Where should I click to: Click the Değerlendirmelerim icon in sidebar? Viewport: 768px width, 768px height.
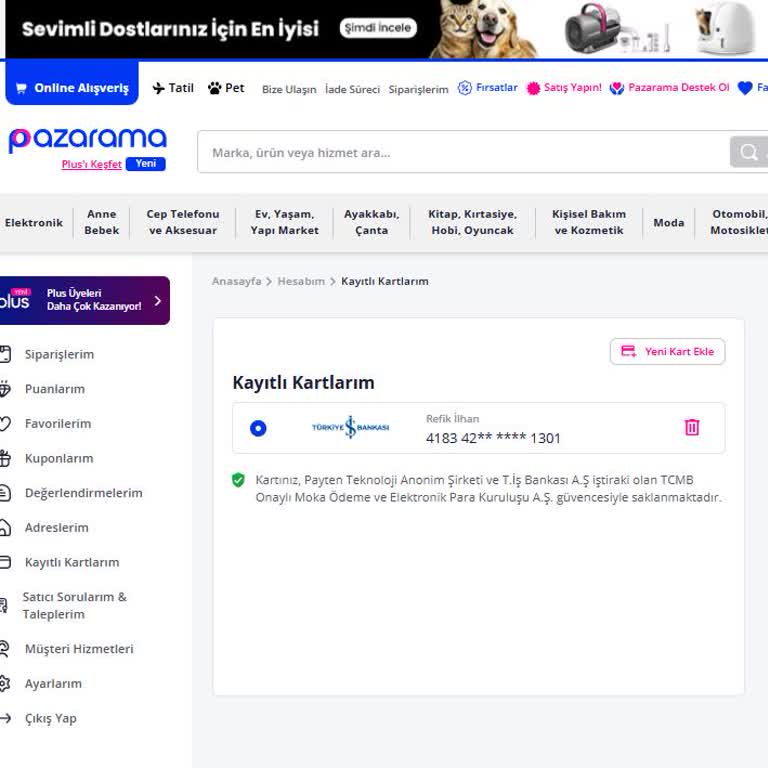[5, 493]
